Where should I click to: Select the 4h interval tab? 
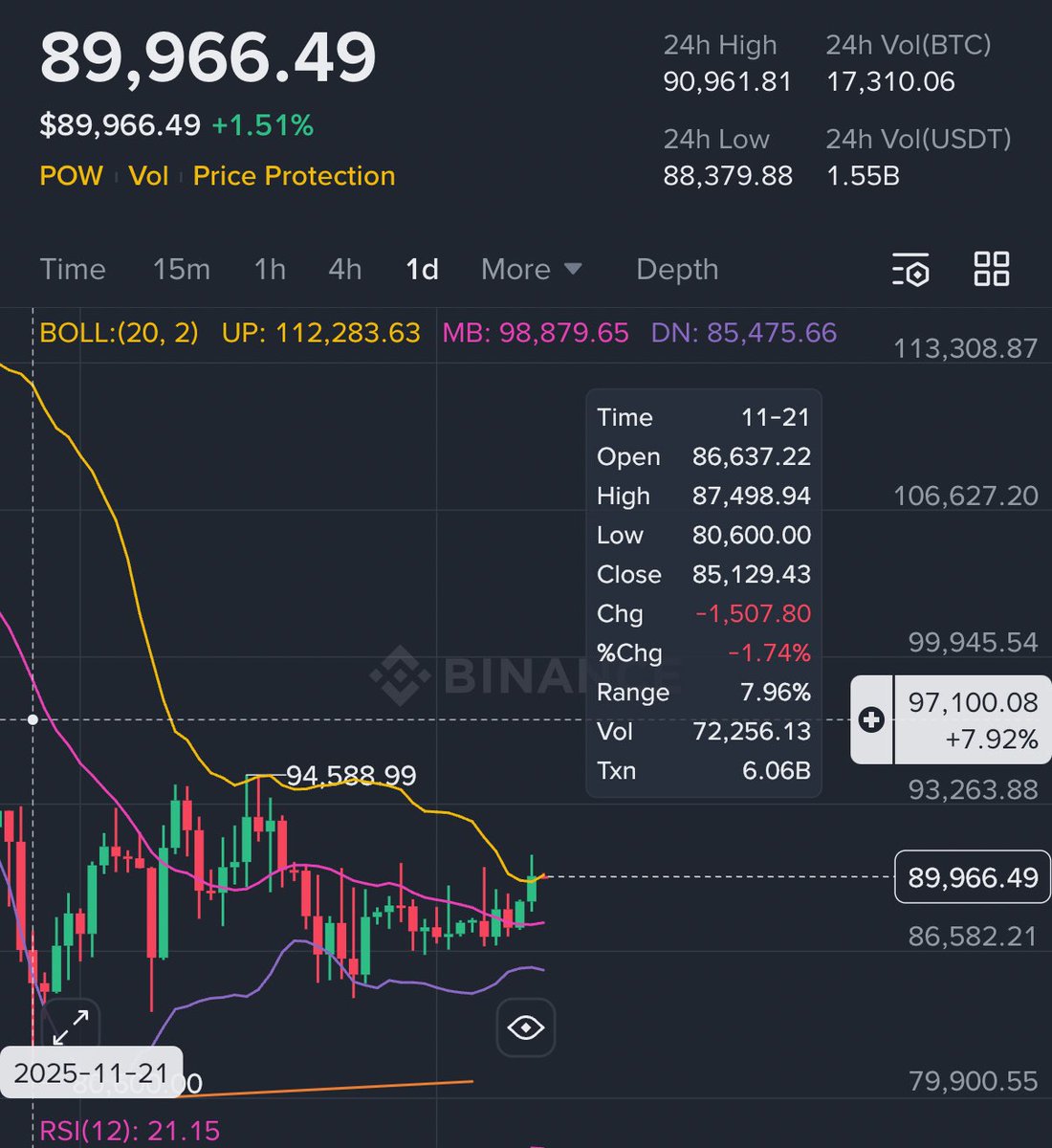coord(345,269)
